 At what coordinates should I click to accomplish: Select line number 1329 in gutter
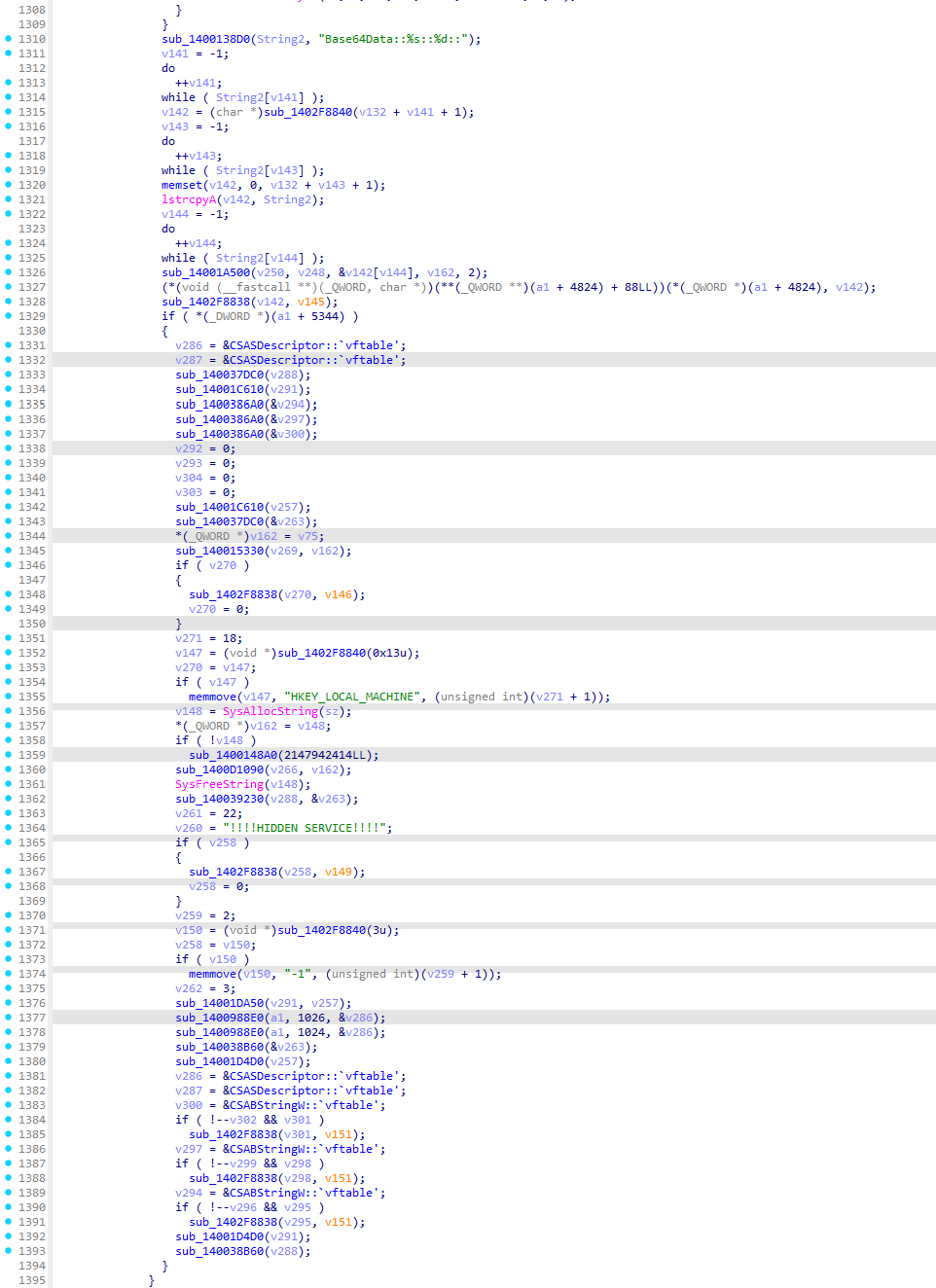pos(31,316)
